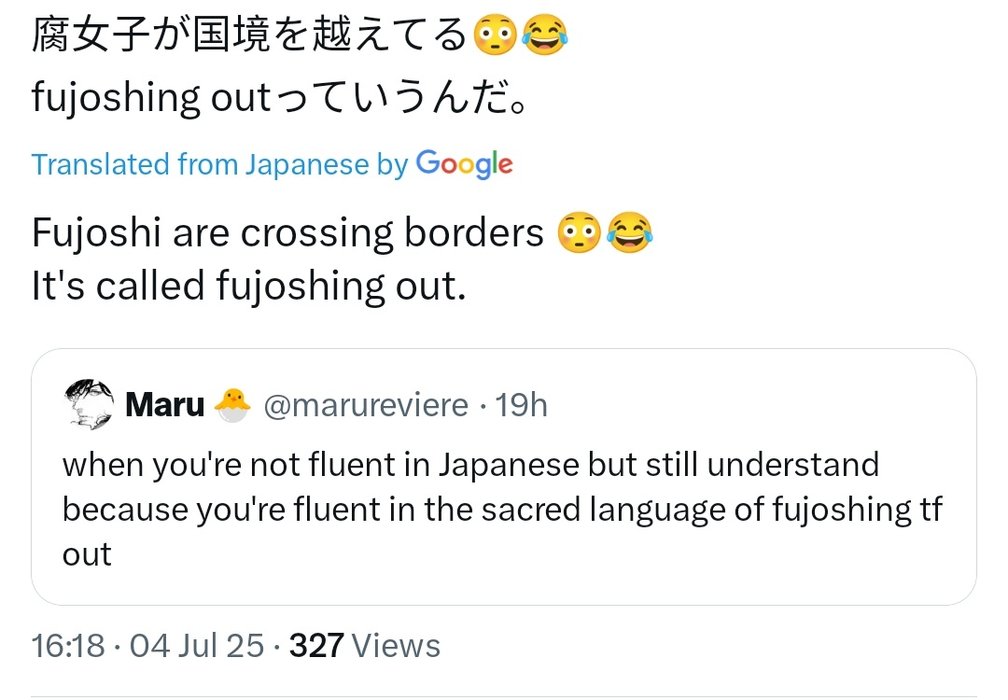
Task: Click the laughing emoji in translated text
Action: [628, 234]
